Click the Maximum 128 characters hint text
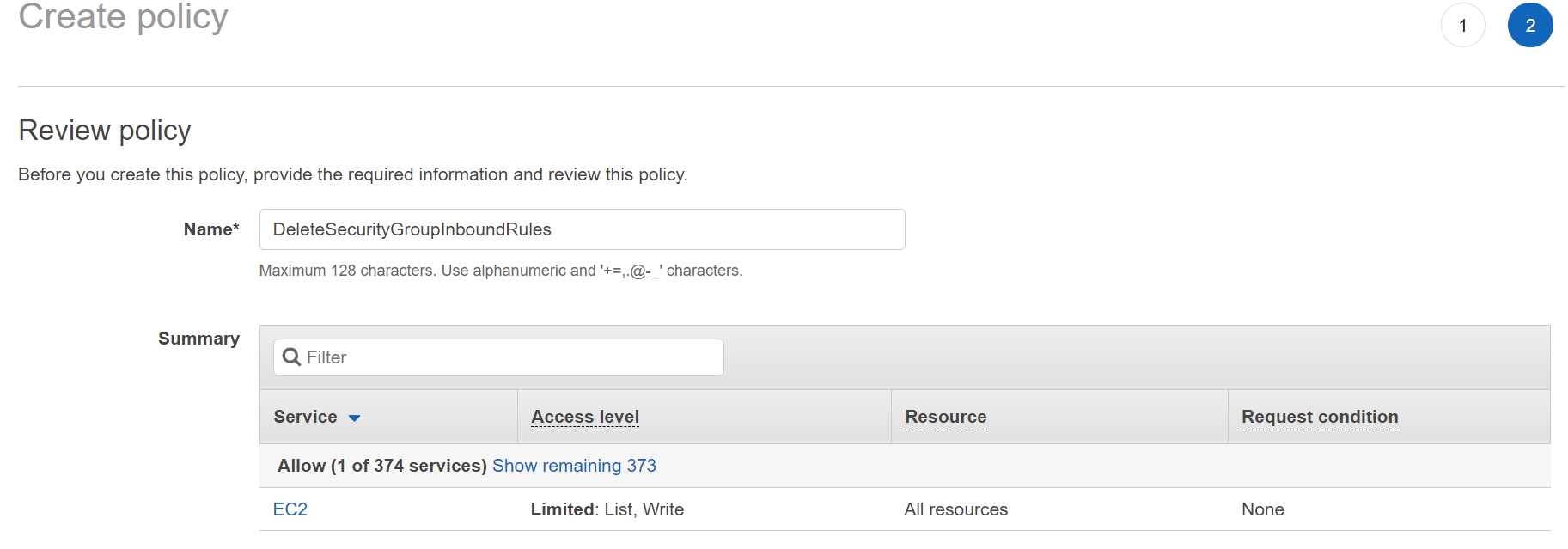Image resolution: width=1568 pixels, height=549 pixels. click(x=500, y=271)
